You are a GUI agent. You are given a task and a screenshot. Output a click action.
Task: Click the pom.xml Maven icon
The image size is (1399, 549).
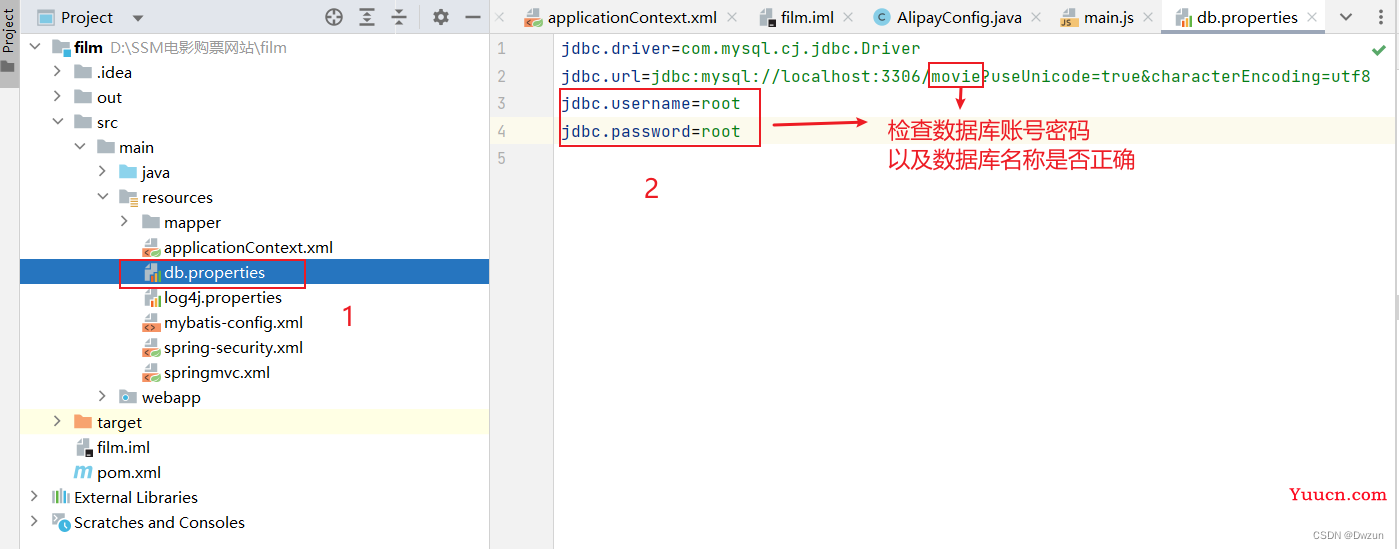[83, 472]
